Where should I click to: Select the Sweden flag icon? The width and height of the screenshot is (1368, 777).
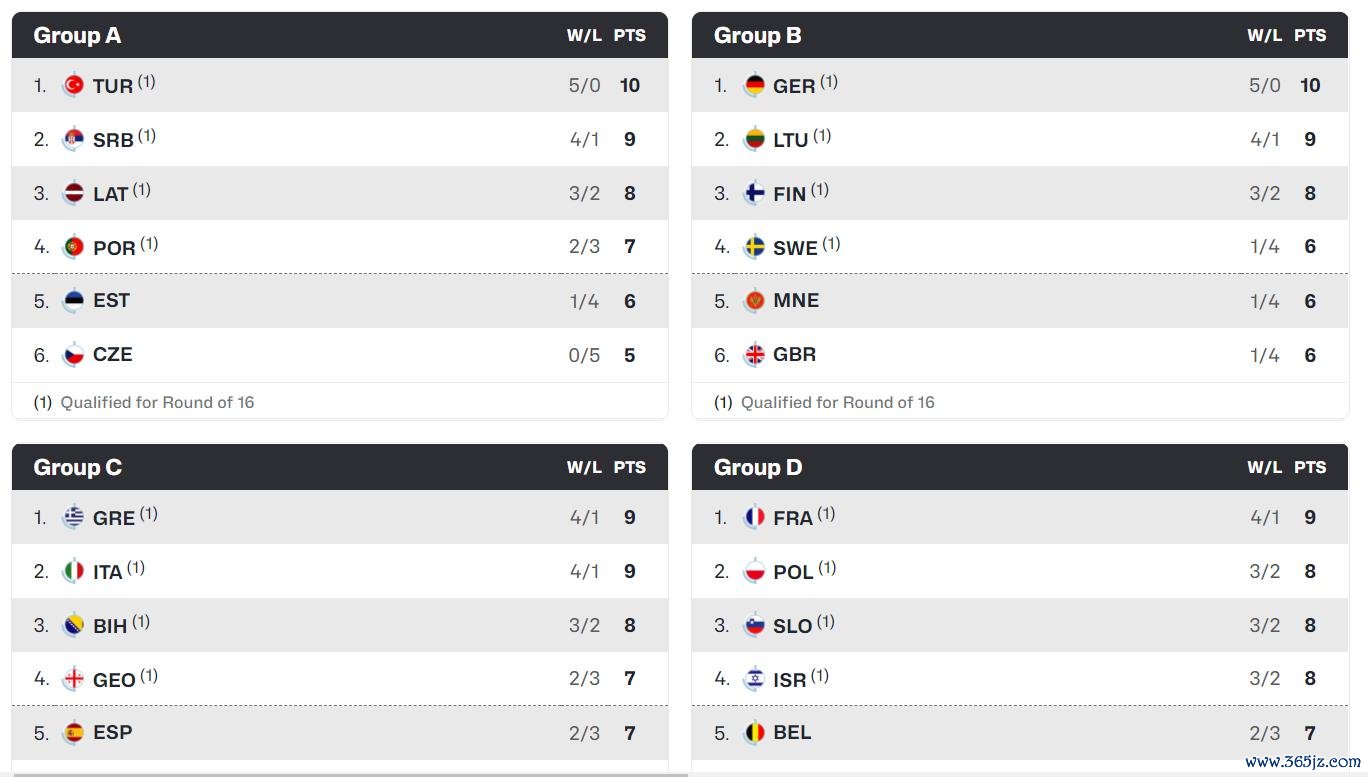[754, 247]
